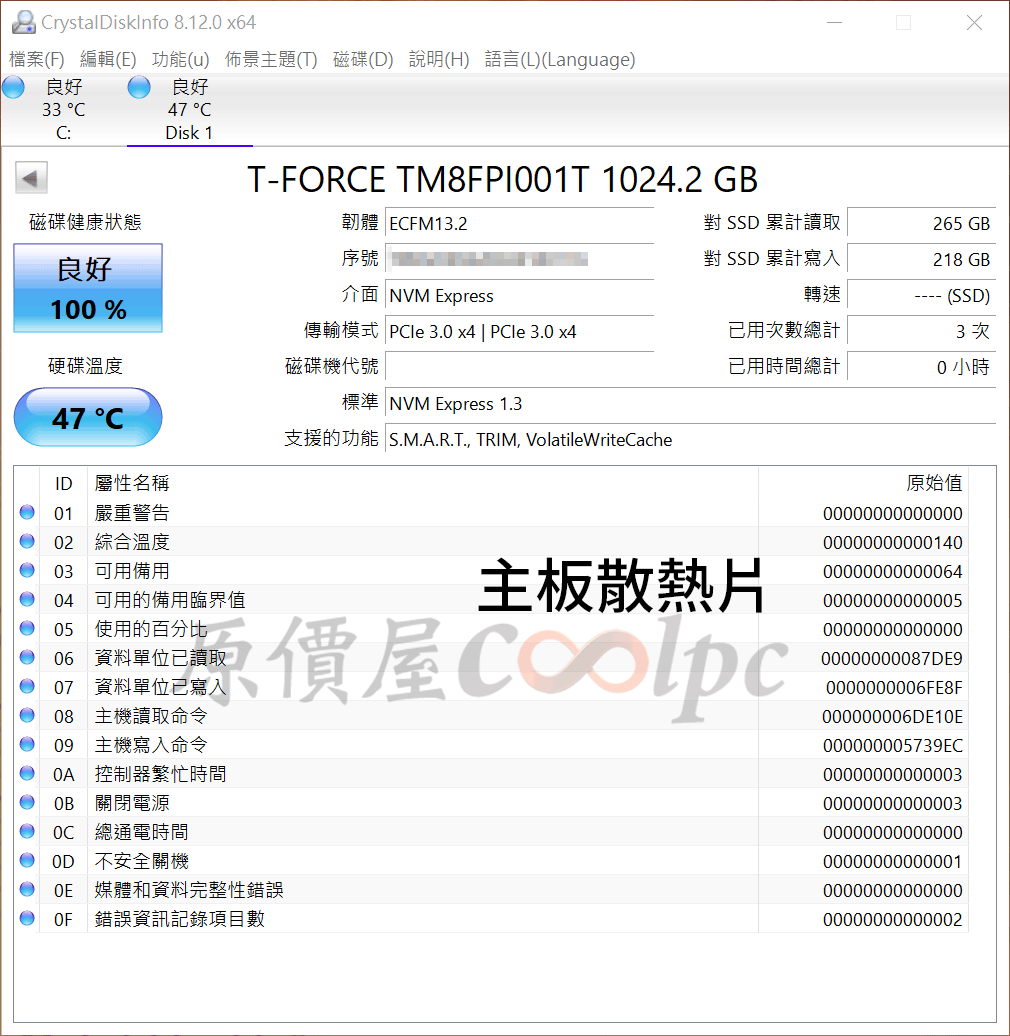This screenshot has width=1010, height=1036.
Task: Open the 說明(H) menu
Action: [439, 59]
